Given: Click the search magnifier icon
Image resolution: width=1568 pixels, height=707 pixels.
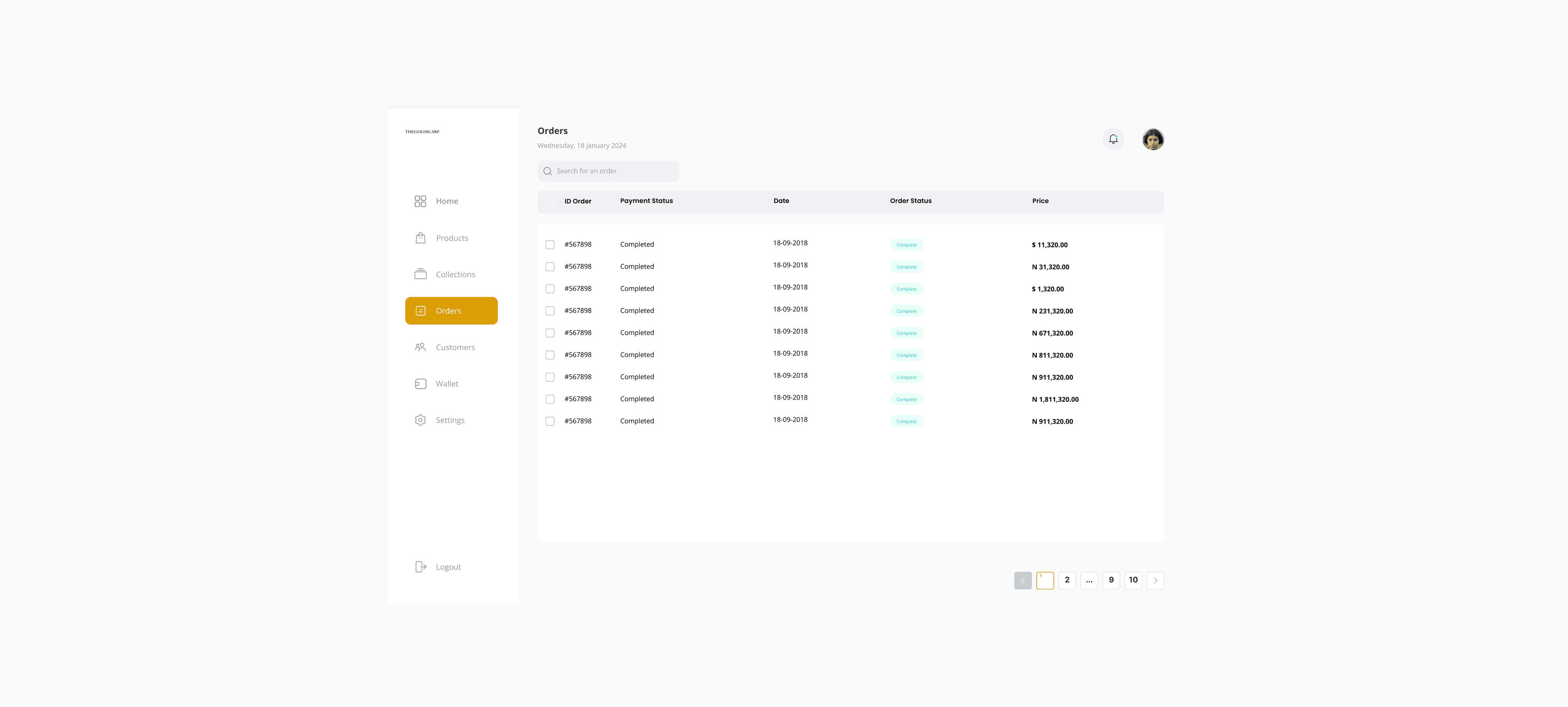Looking at the screenshot, I should [547, 171].
